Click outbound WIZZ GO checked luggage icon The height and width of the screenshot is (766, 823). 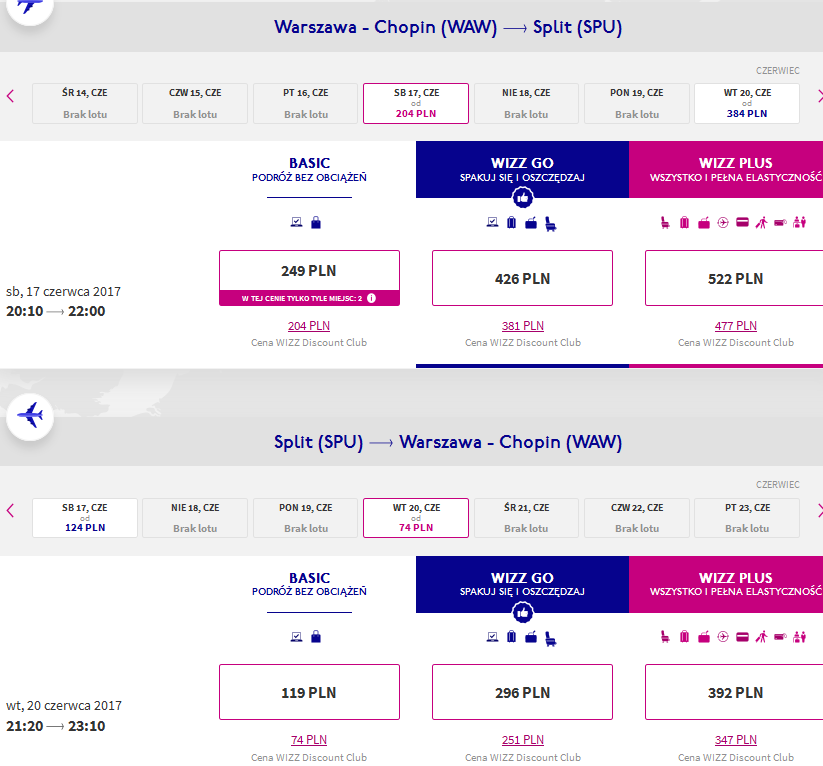(512, 223)
